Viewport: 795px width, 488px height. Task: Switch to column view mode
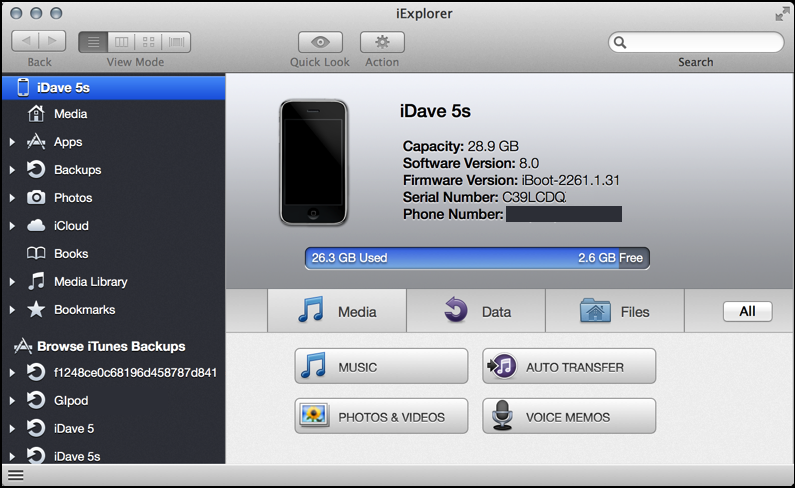[121, 42]
